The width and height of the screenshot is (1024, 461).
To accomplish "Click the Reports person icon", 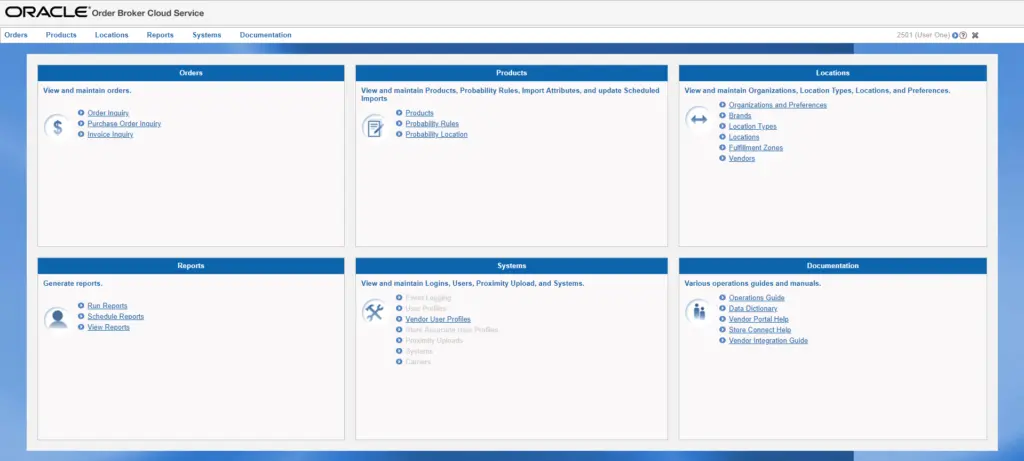I will click(57, 319).
